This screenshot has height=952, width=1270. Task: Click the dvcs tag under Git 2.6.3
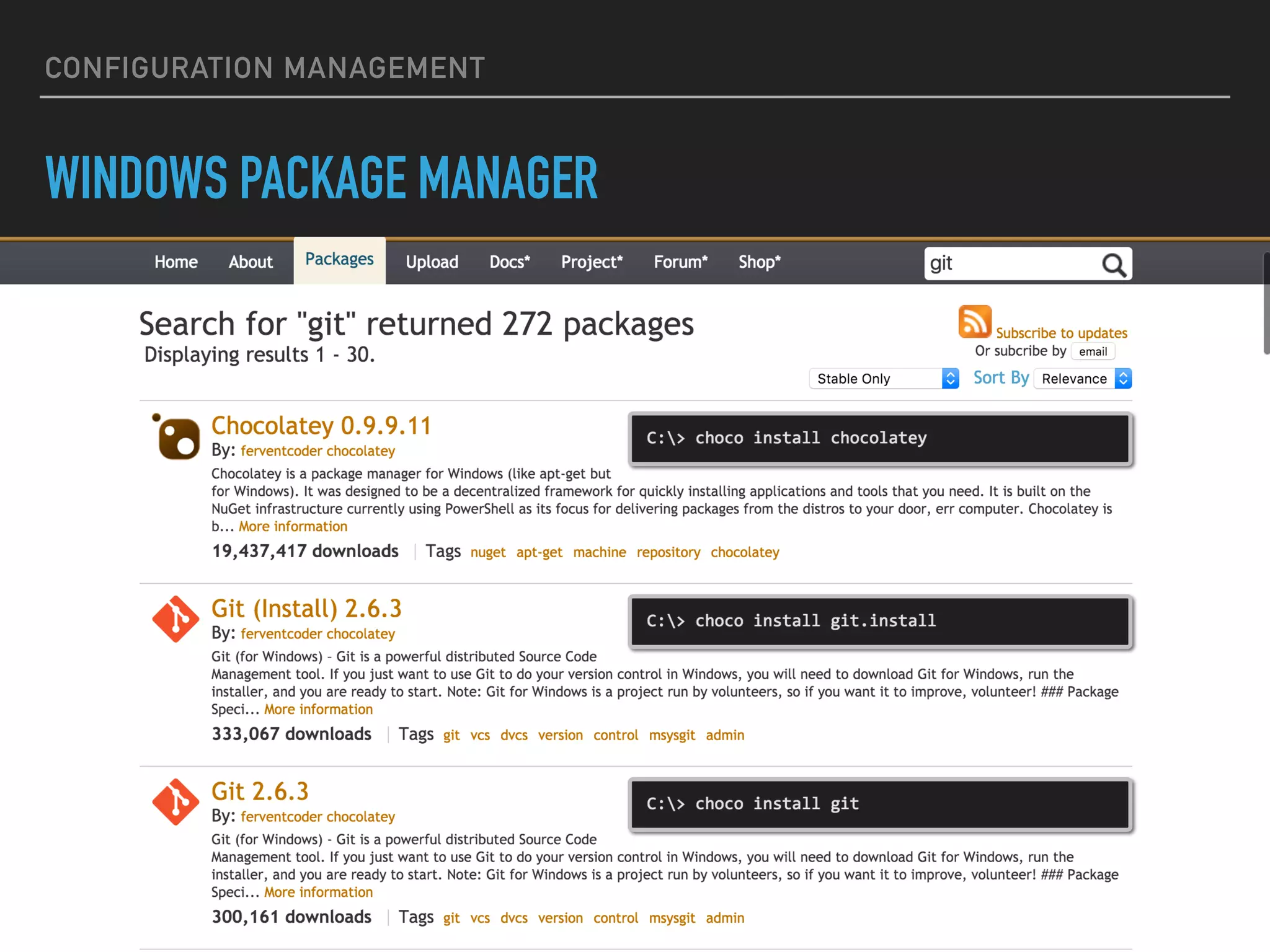pos(514,918)
